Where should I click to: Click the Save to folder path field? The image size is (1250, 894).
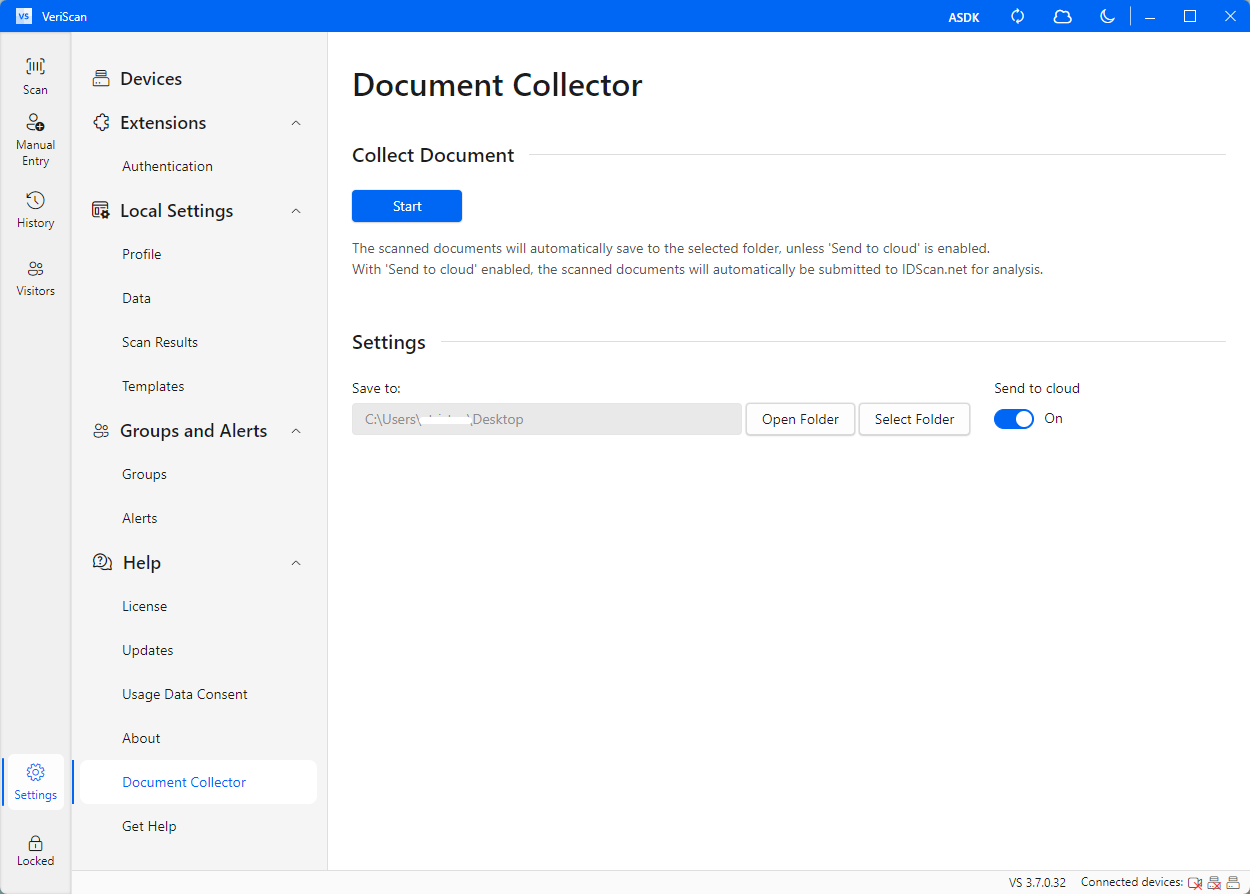(x=547, y=419)
